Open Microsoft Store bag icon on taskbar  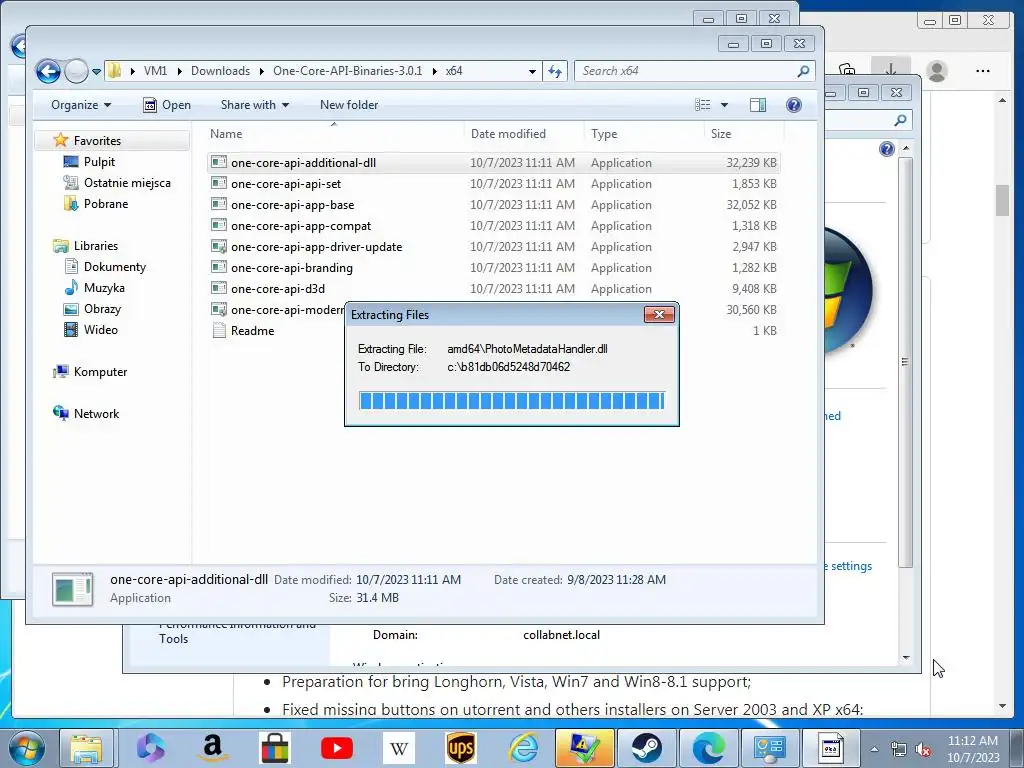(275, 748)
